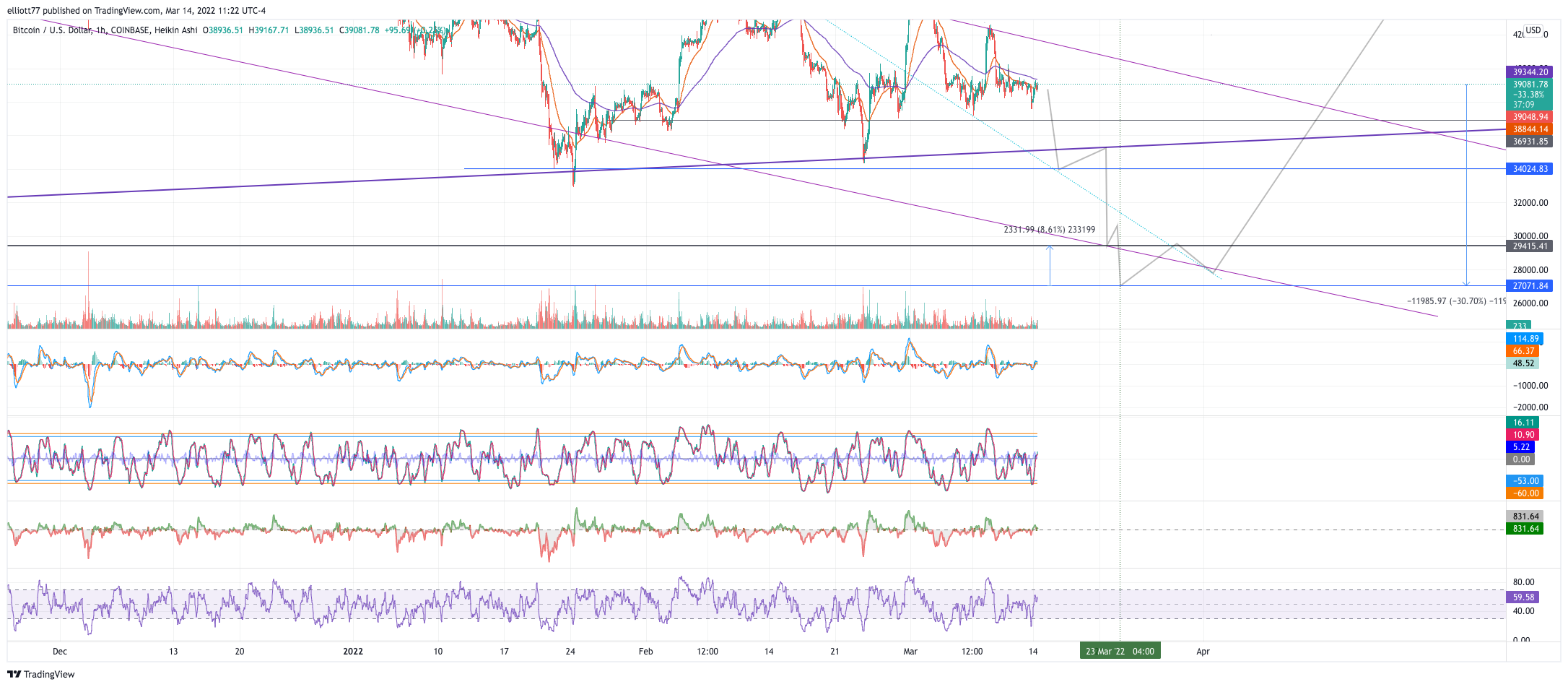Click the 32000.00 price axis tick
This screenshot has width=1568, height=687.
pyautogui.click(x=1530, y=203)
